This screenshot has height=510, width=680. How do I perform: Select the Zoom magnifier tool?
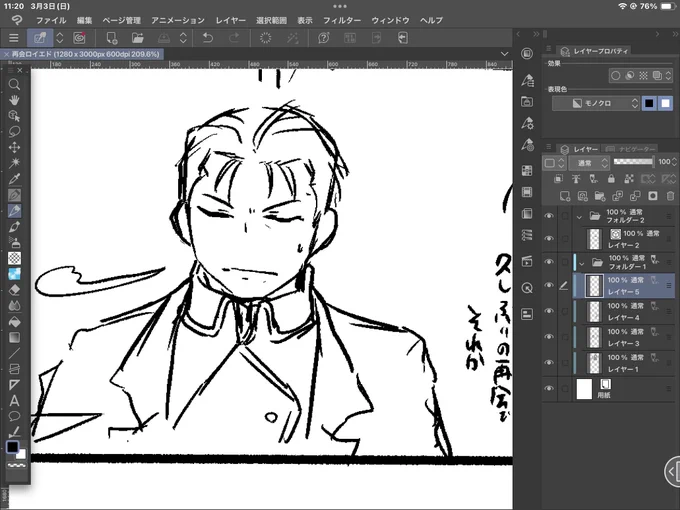pos(14,84)
